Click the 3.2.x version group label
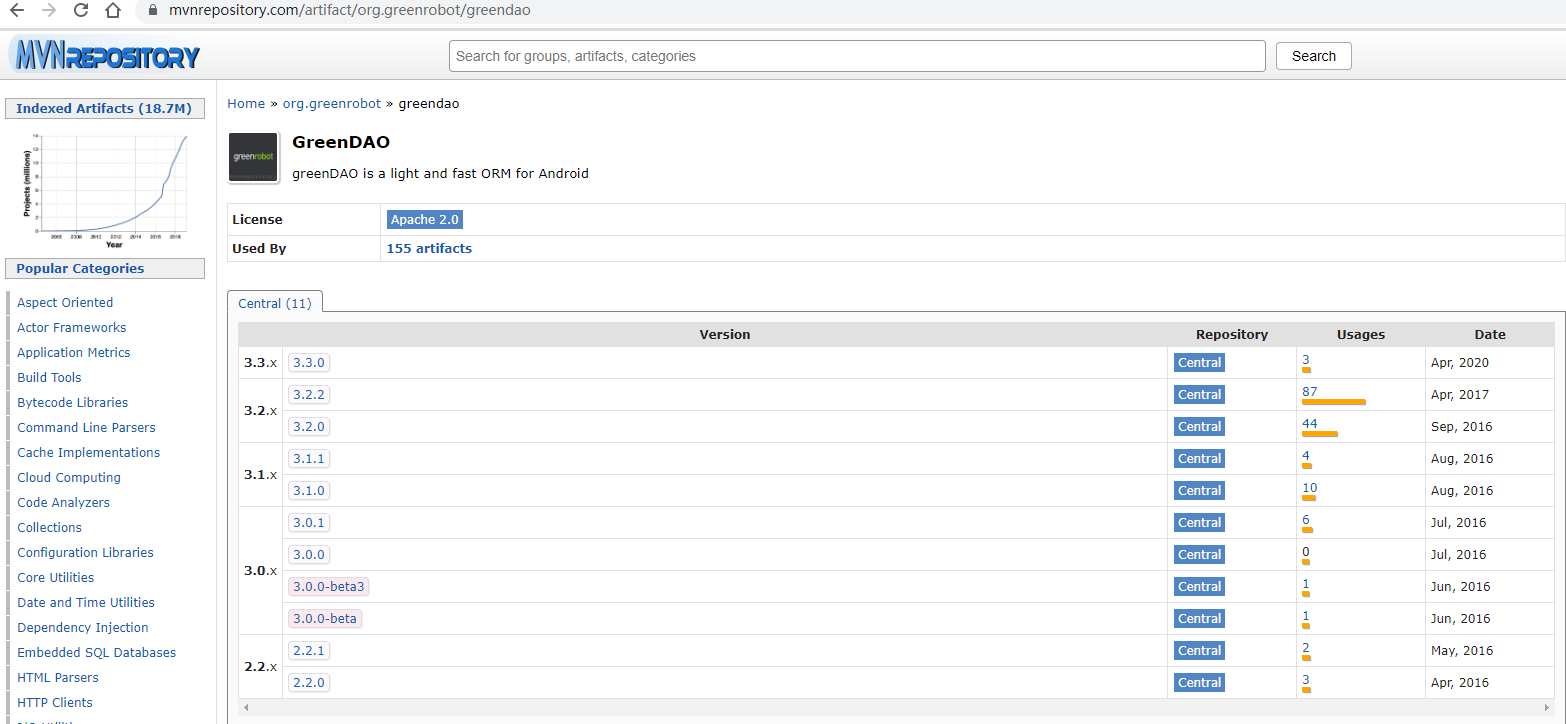The width and height of the screenshot is (1566, 724). click(x=260, y=410)
